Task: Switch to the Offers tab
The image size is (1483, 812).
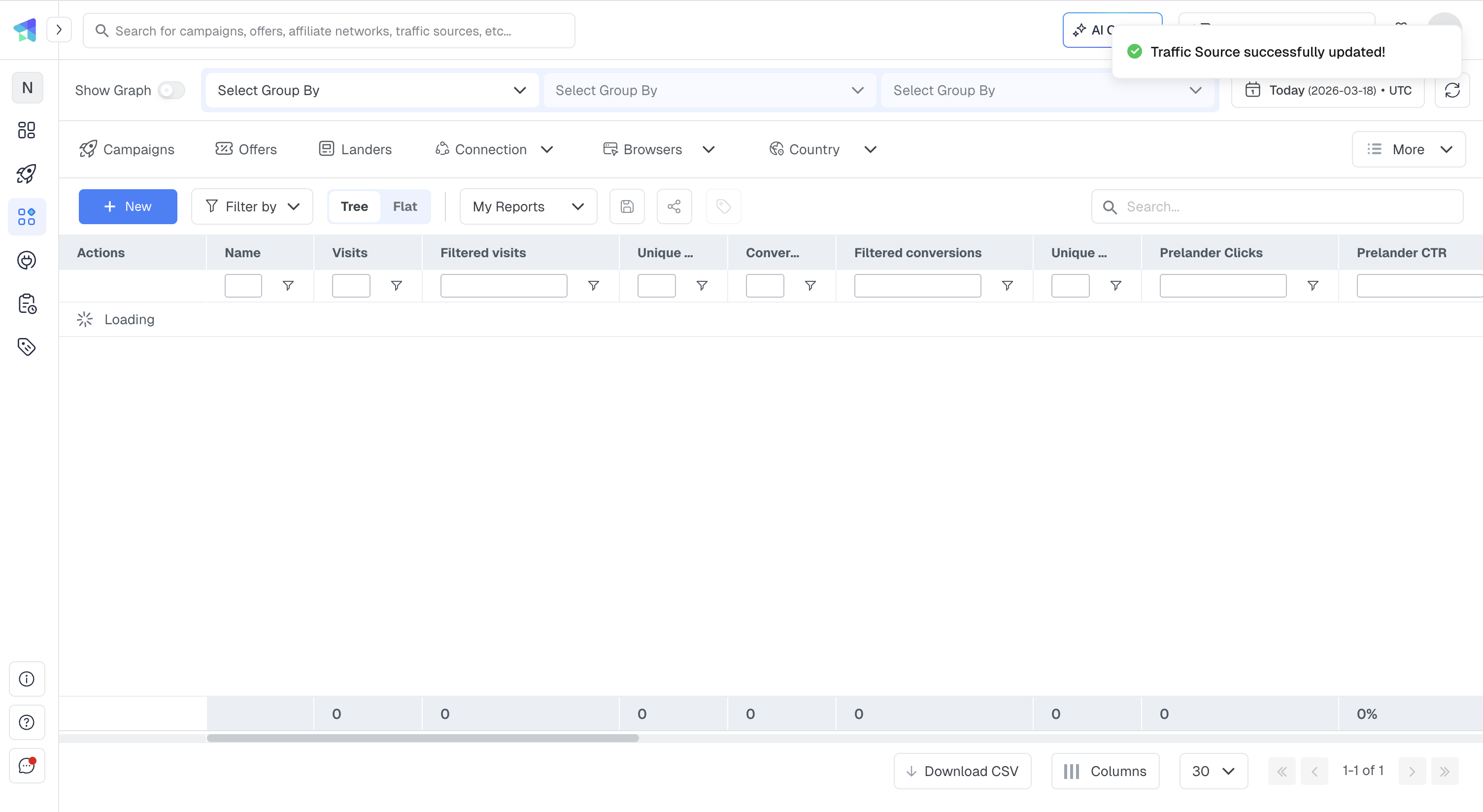Action: coord(246,149)
